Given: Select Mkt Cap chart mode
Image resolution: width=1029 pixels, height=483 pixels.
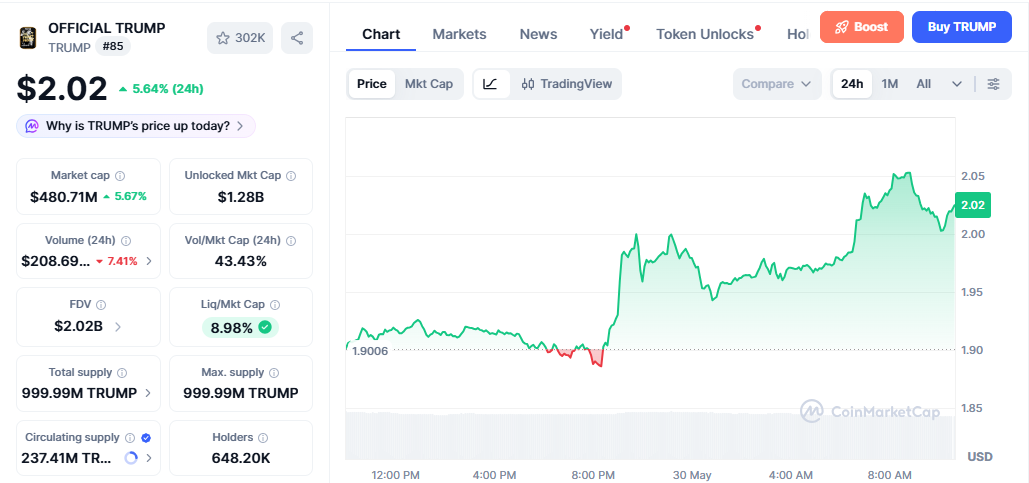Looking at the screenshot, I should point(429,84).
